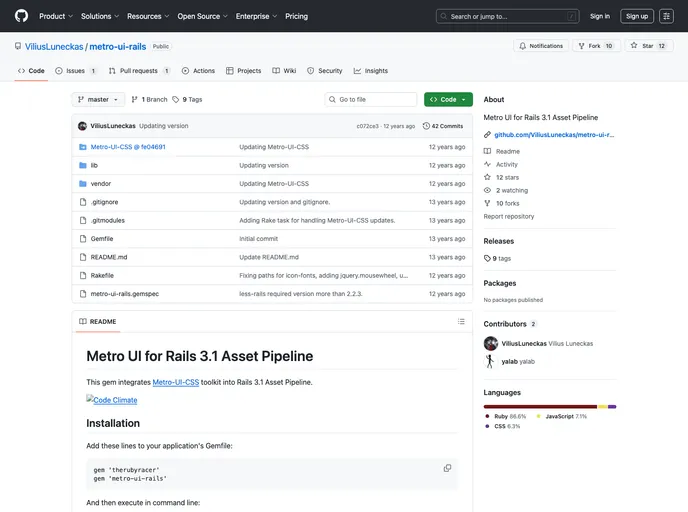The width and height of the screenshot is (688, 512).
Task: Click the forks icon in About sidebar
Action: [x=487, y=203]
